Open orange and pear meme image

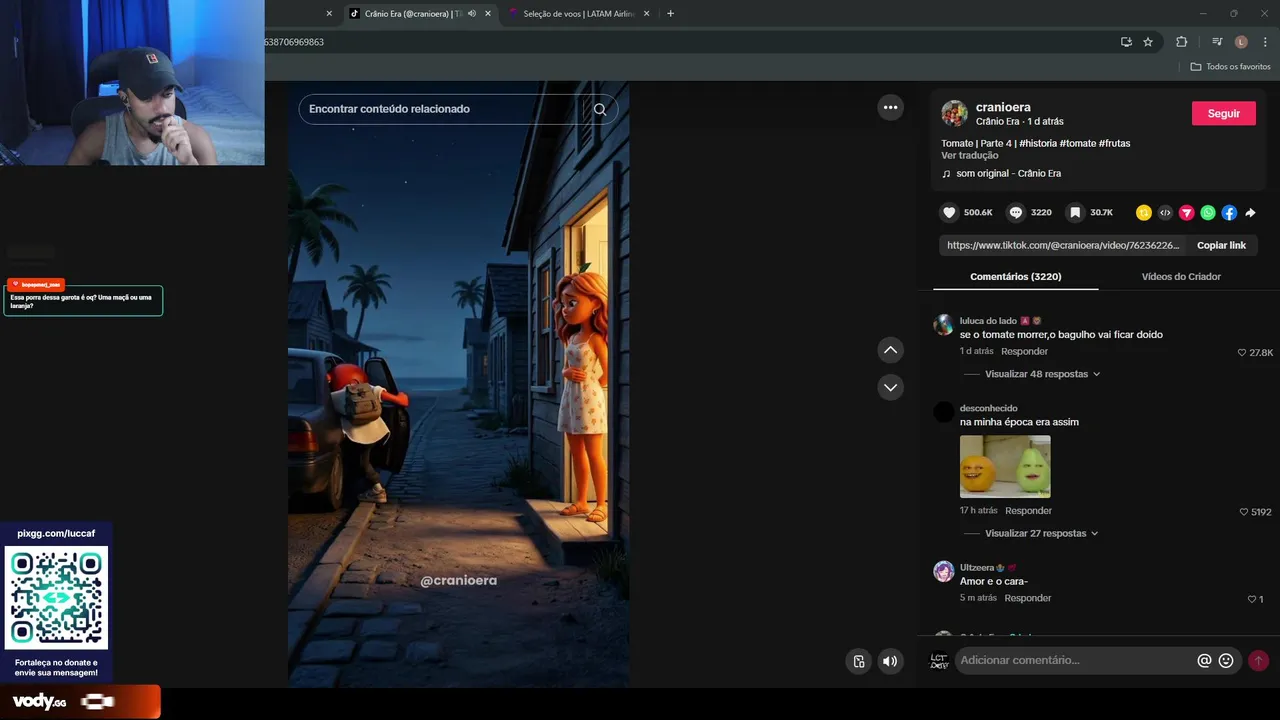1005,466
